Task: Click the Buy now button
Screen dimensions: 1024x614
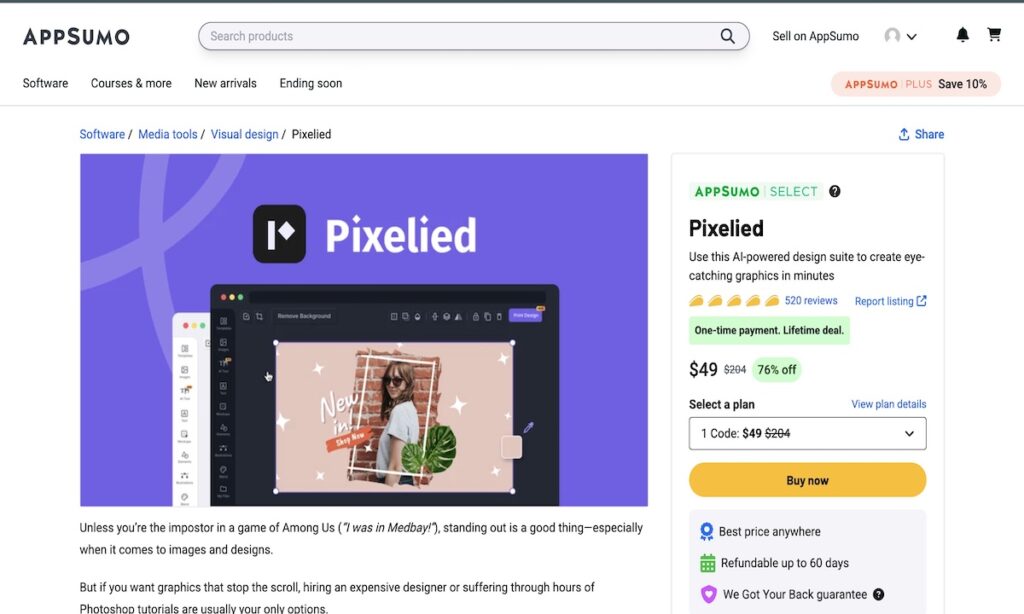Action: tap(807, 480)
